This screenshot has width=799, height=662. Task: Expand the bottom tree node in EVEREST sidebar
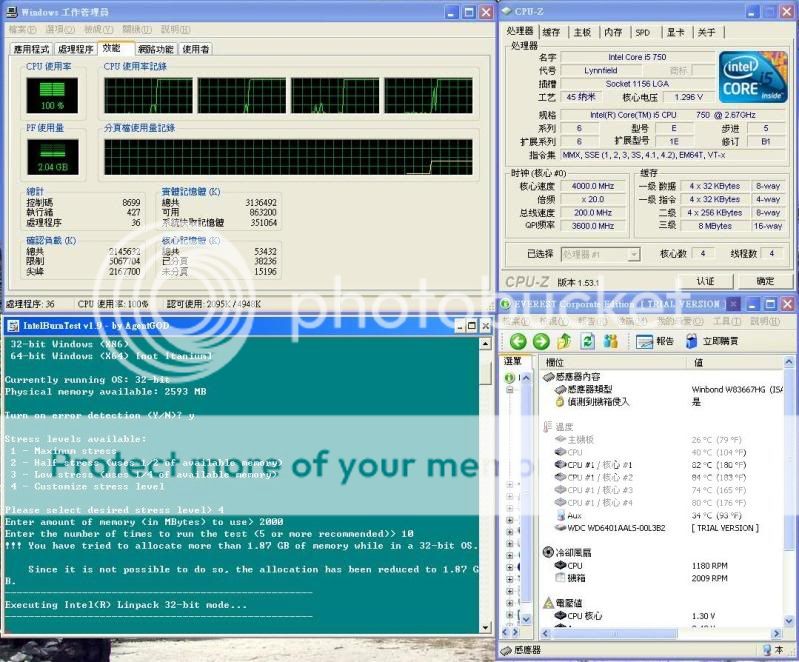coord(509,612)
